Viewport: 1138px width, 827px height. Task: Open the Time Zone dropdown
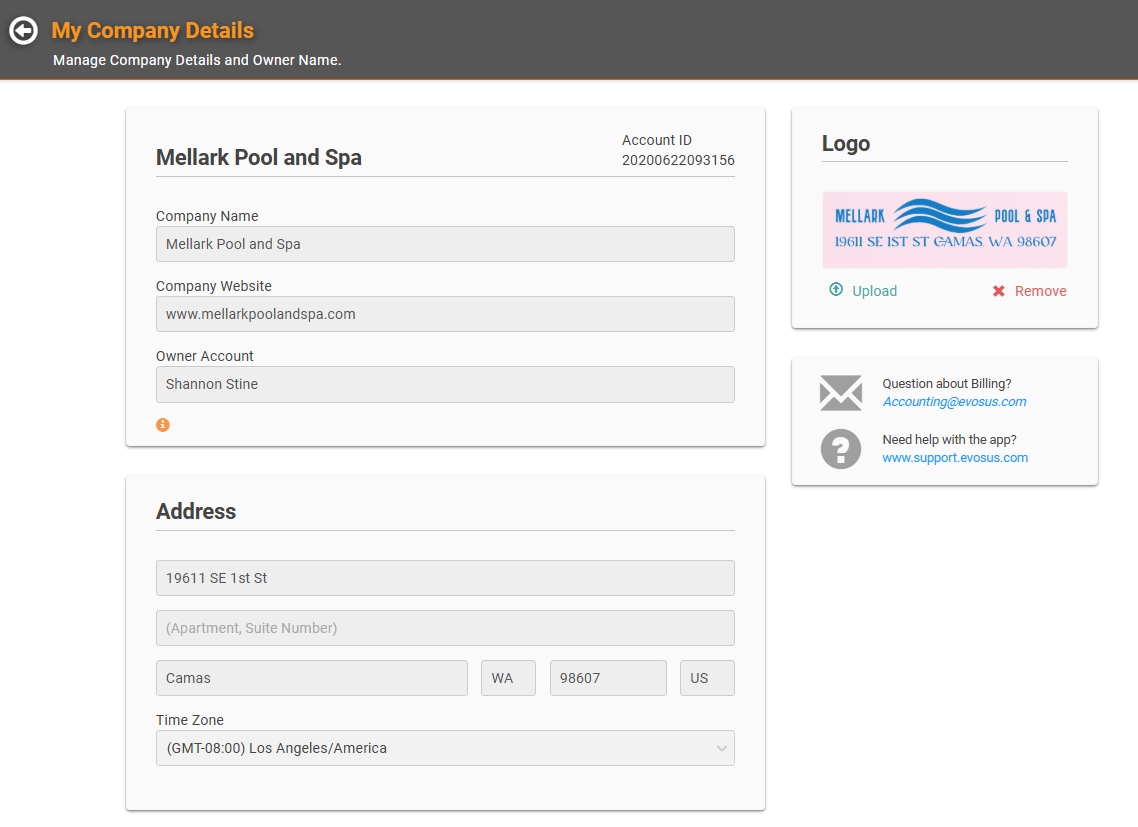pos(444,748)
